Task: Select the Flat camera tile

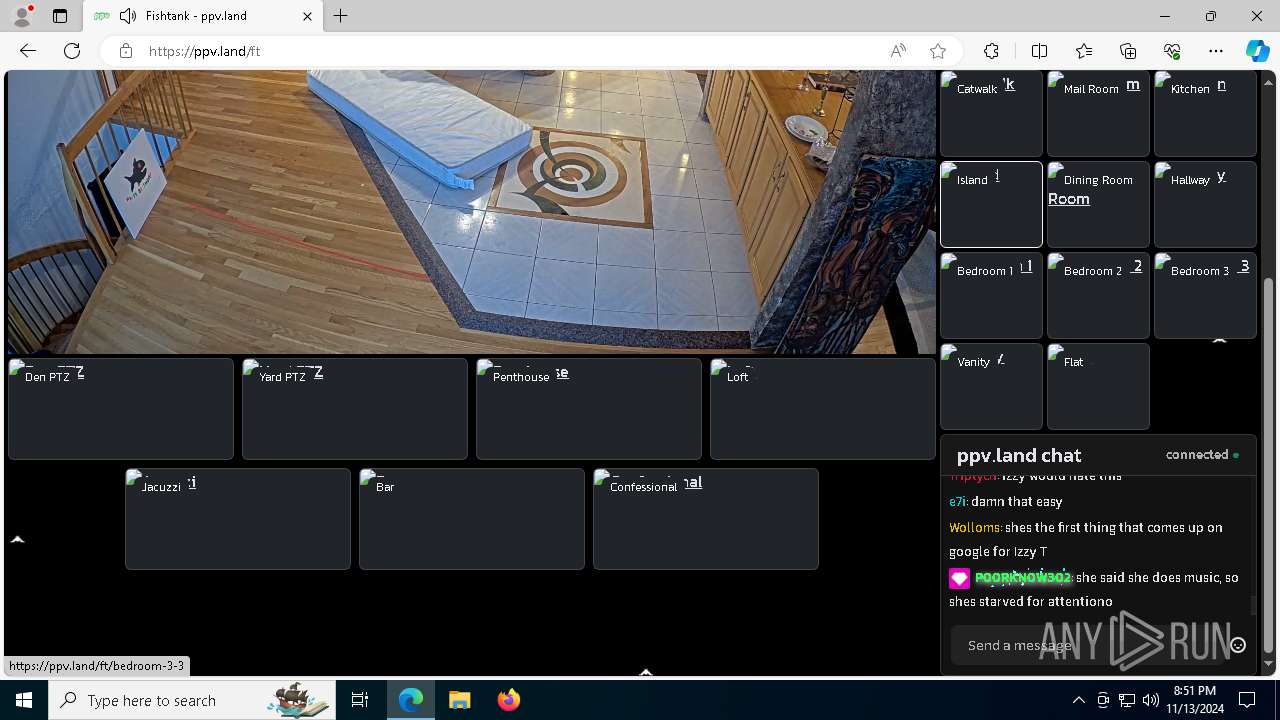Action: point(1098,386)
